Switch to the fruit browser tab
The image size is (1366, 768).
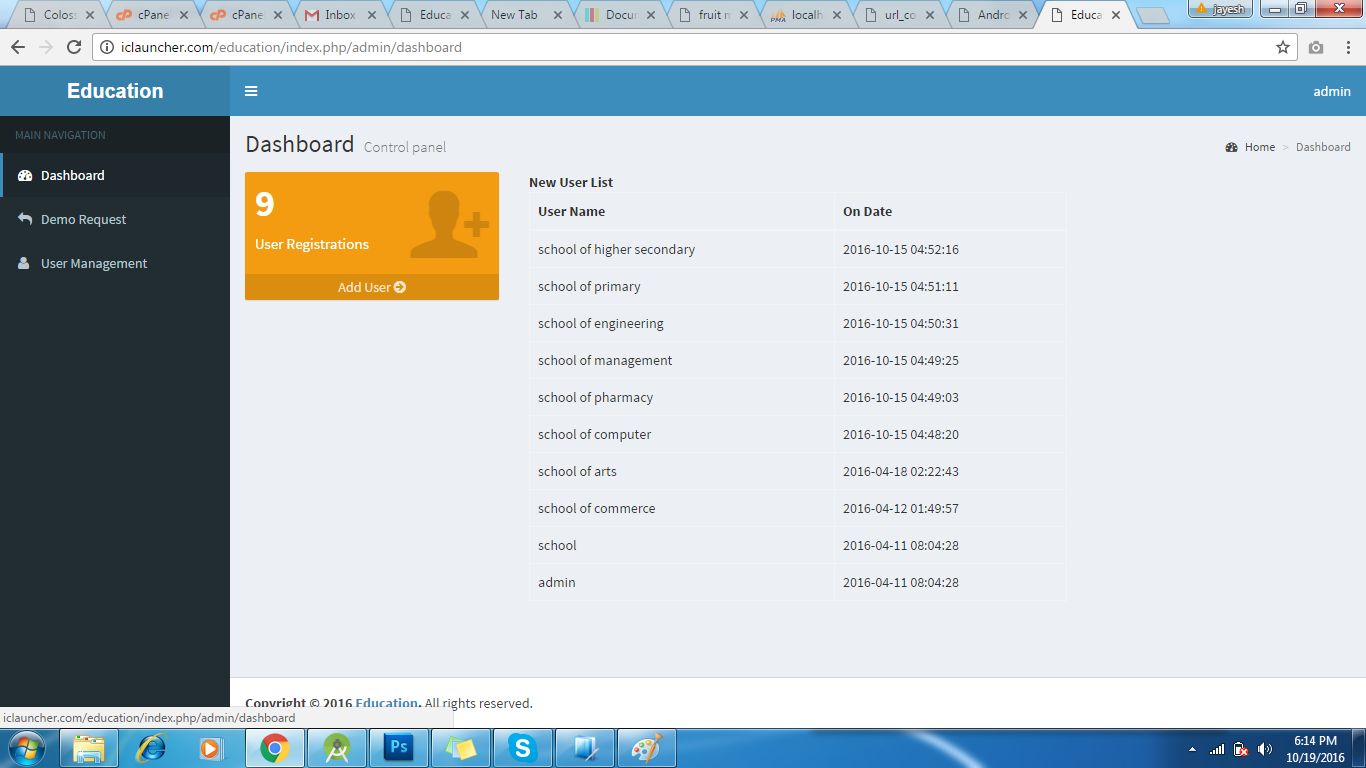click(x=715, y=15)
